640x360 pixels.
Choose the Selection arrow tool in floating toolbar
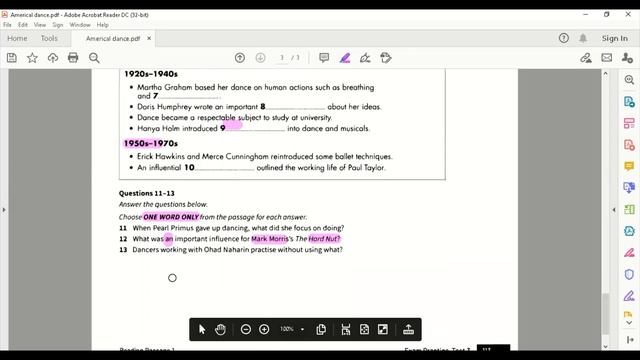pos(202,329)
